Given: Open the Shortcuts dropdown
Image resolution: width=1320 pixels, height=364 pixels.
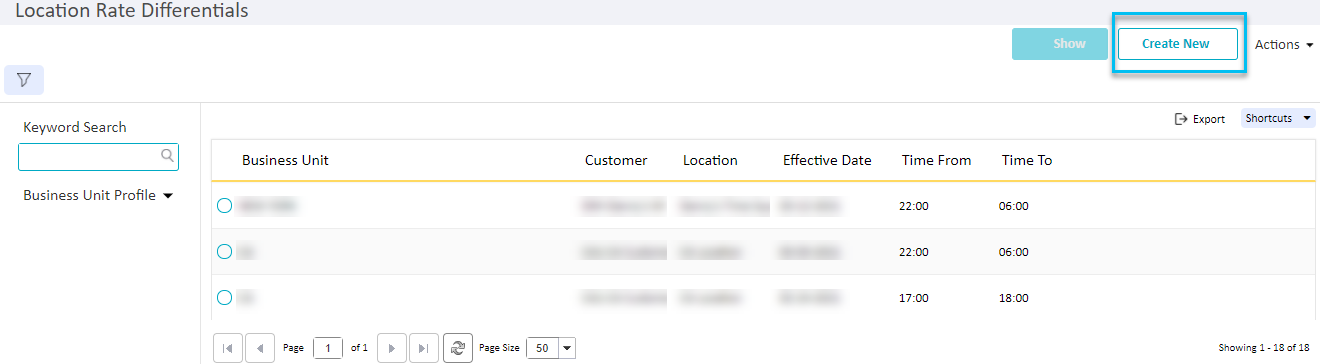Looking at the screenshot, I should click(x=1278, y=118).
